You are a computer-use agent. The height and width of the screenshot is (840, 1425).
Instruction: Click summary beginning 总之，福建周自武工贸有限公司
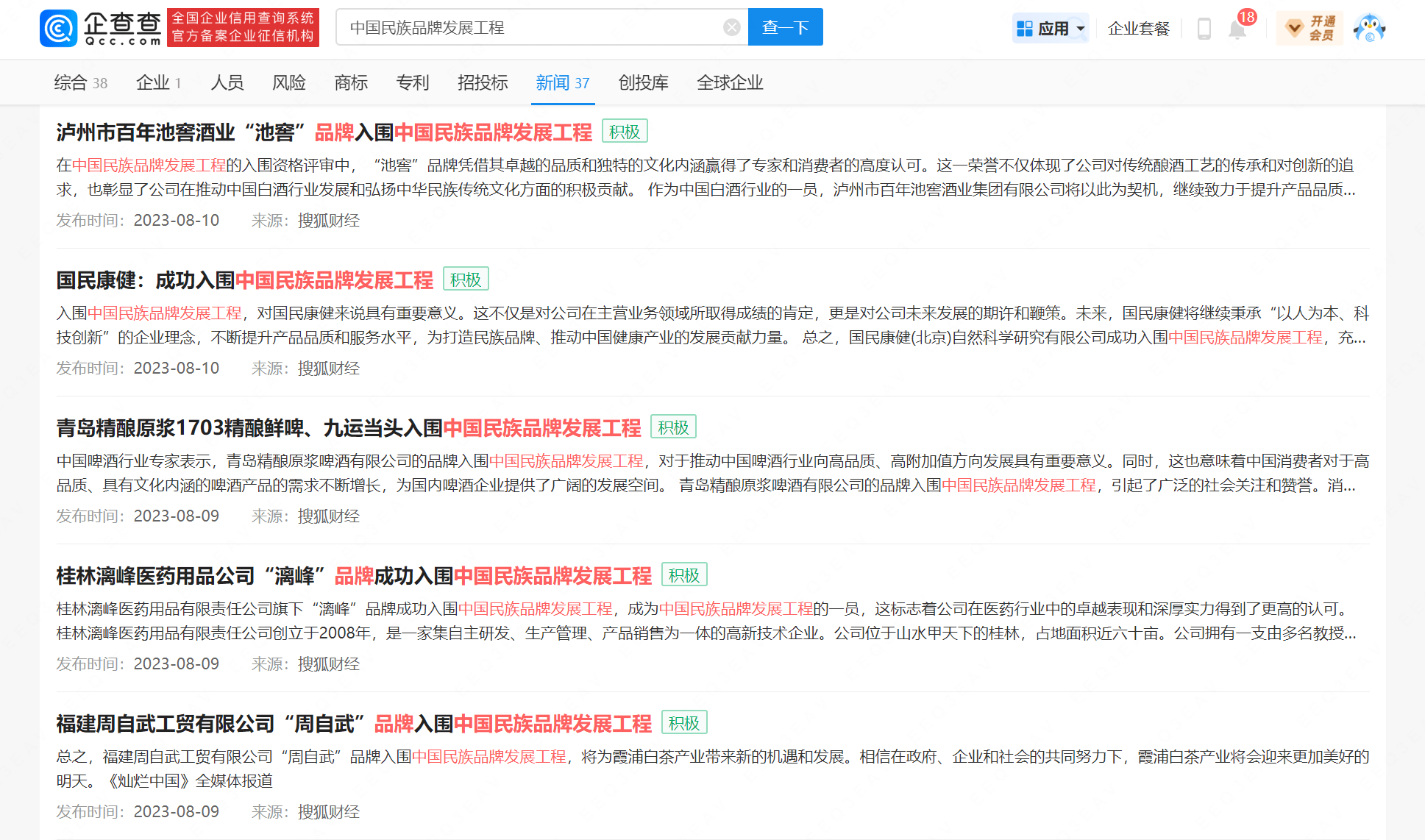pyautogui.click(x=712, y=769)
